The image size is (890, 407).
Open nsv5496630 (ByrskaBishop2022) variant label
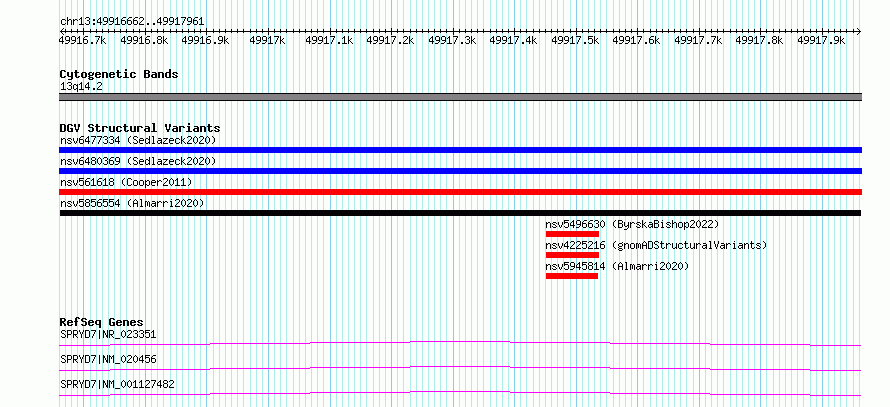click(632, 224)
